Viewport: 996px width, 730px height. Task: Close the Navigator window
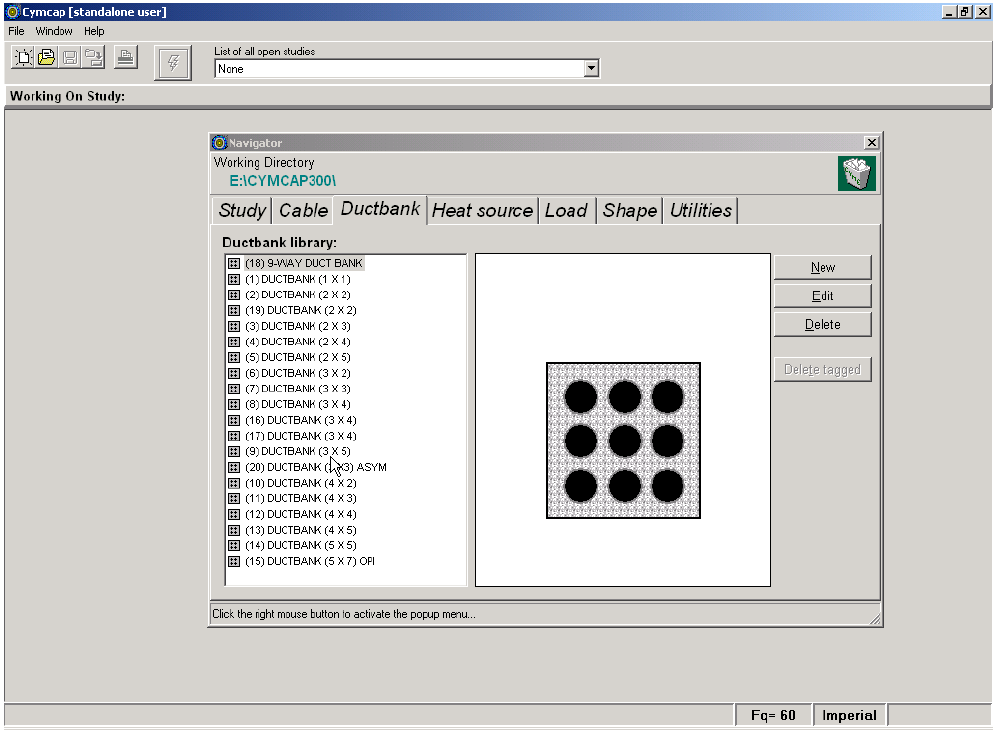[x=872, y=142]
